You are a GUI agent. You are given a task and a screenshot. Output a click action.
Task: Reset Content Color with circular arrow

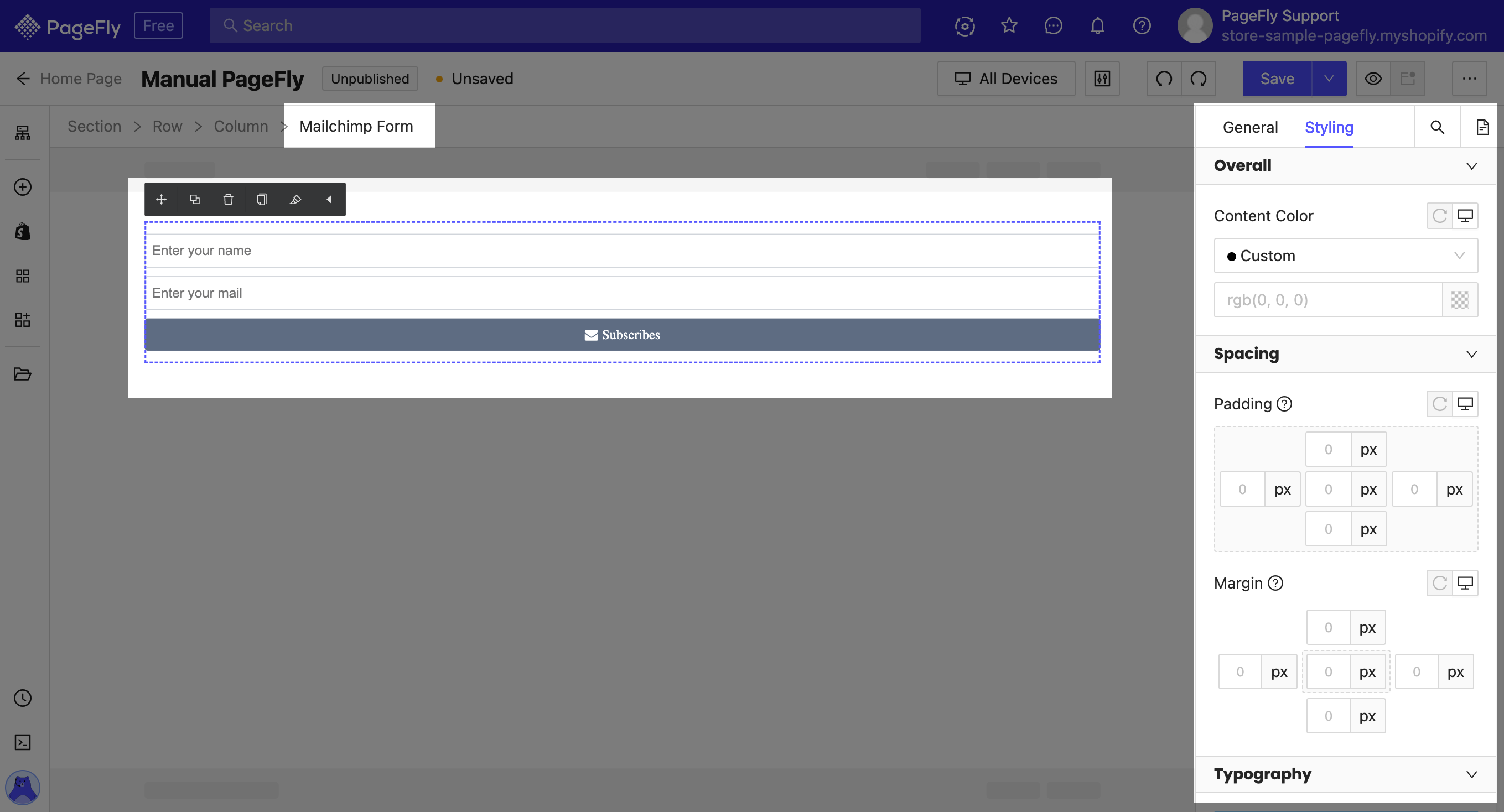click(1440, 216)
